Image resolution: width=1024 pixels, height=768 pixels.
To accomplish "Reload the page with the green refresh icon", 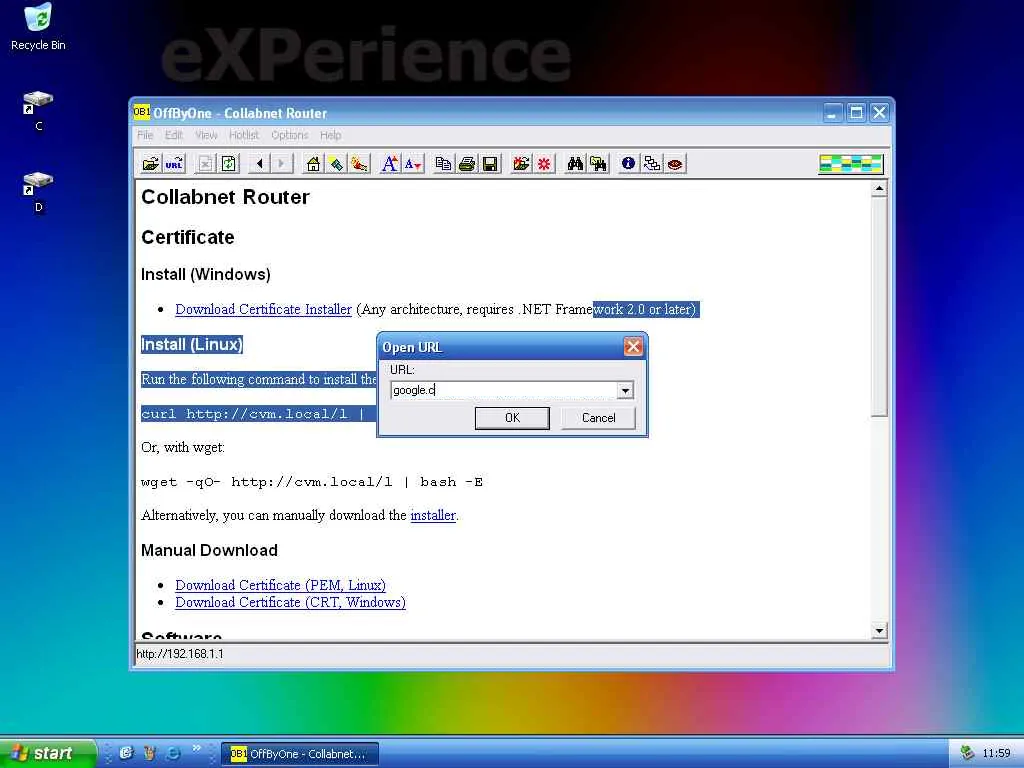I will pos(229,163).
